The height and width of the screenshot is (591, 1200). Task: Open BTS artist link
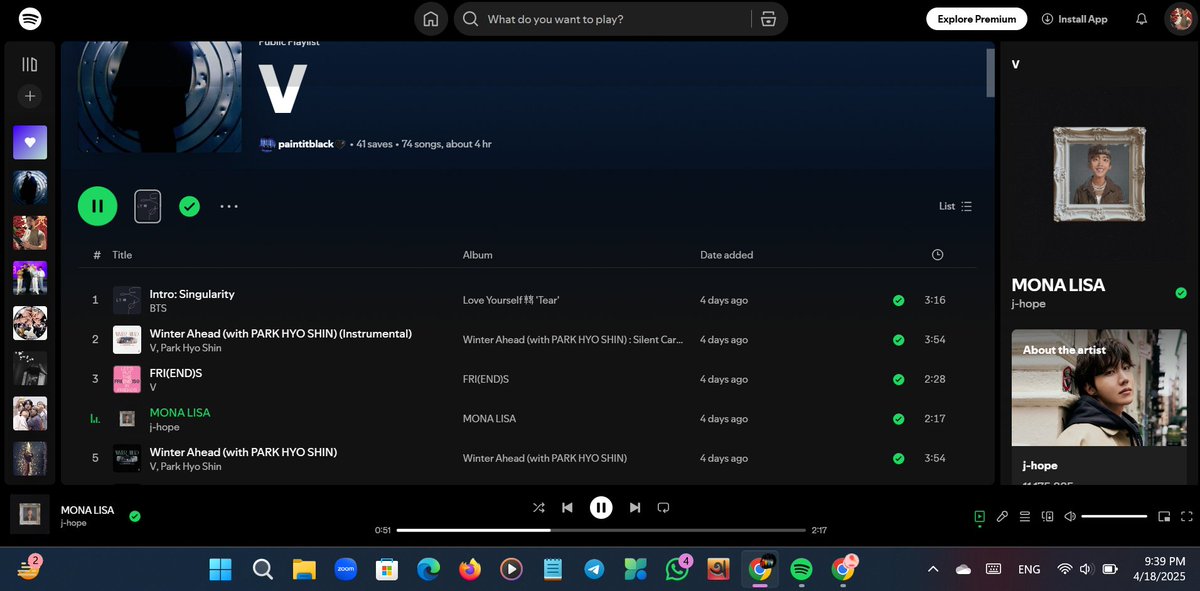[x=158, y=308]
